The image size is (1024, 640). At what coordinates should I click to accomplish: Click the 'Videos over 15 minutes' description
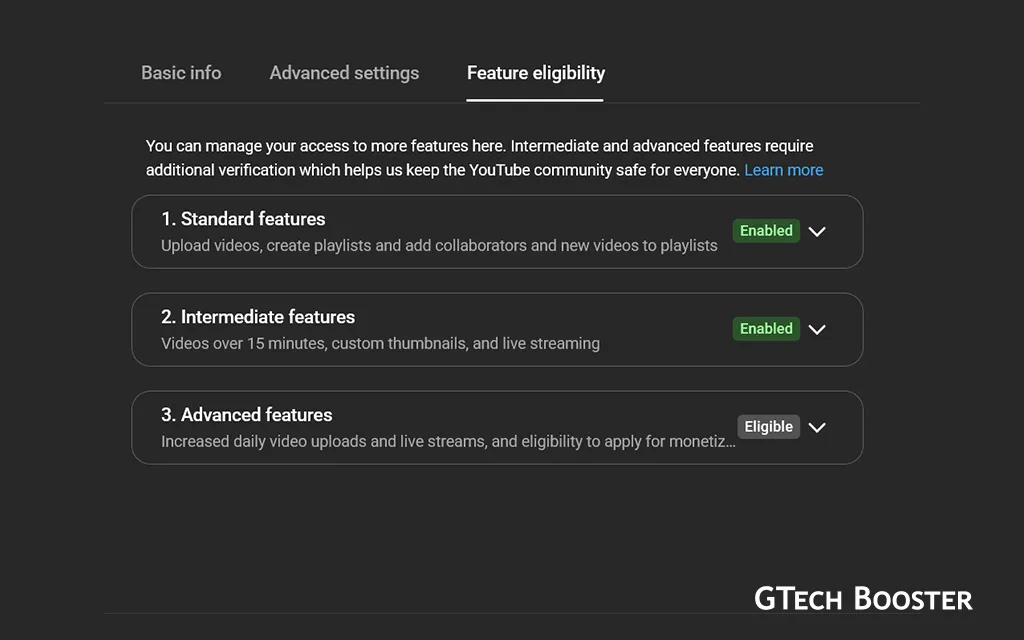(x=380, y=343)
